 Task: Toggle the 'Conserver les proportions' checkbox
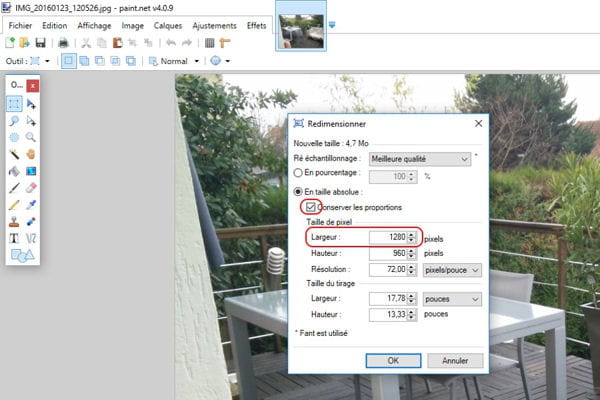(310, 207)
